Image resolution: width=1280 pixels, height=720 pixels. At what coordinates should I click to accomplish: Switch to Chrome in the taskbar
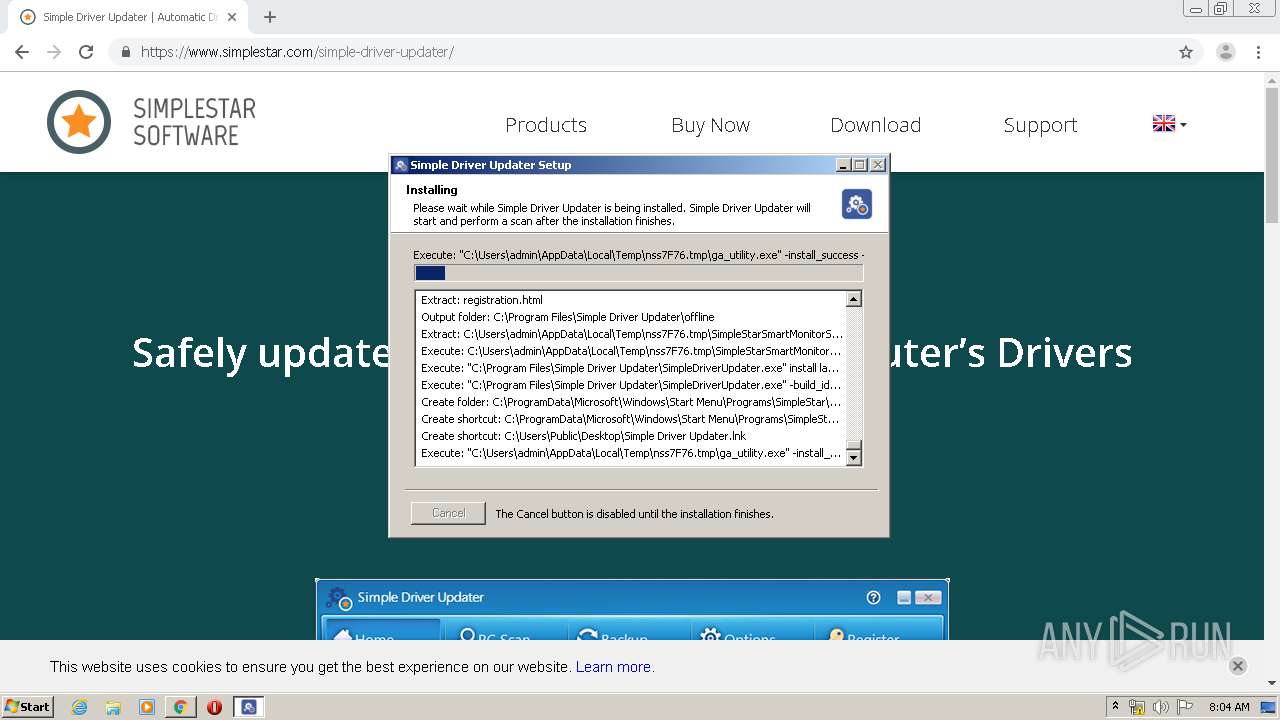click(180, 707)
